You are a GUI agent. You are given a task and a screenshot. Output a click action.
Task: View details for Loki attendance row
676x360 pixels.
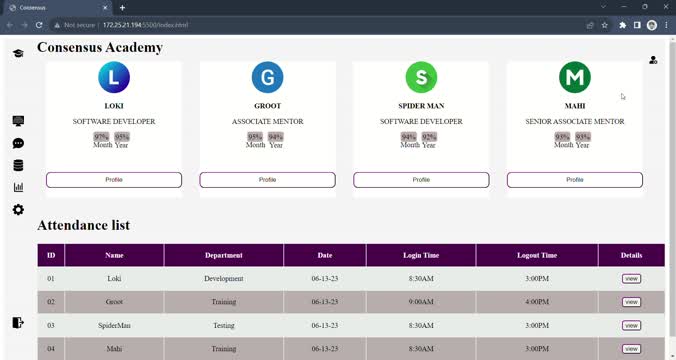pyautogui.click(x=631, y=279)
